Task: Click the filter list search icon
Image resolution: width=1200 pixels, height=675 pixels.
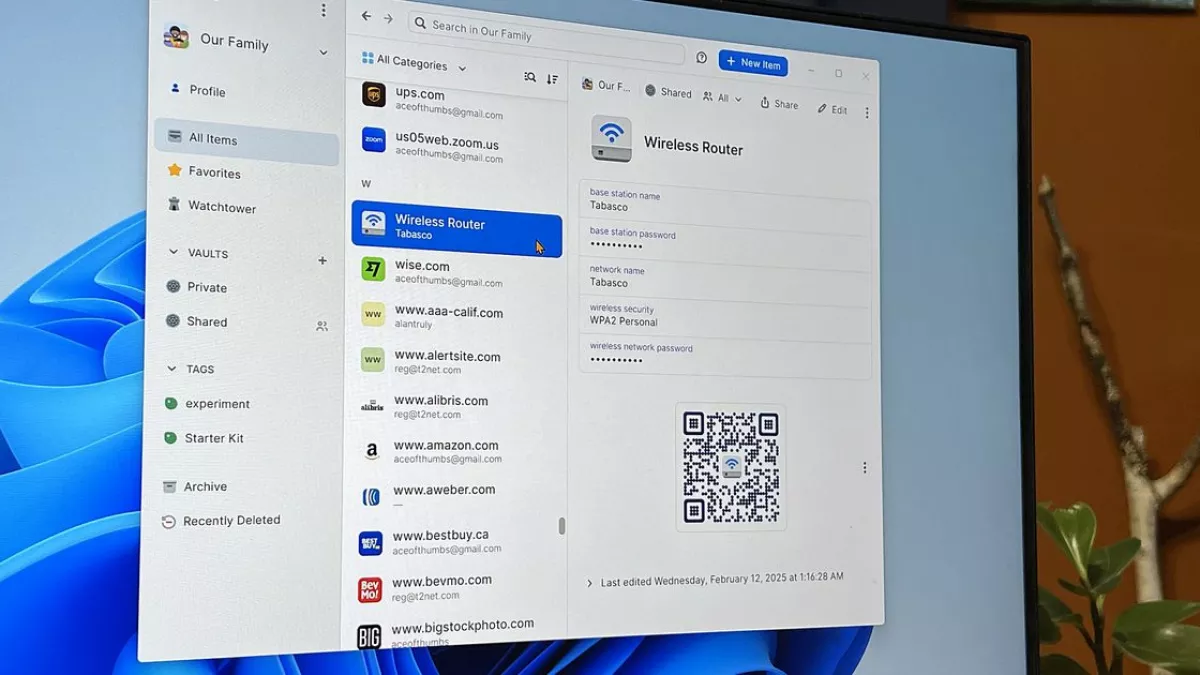Action: click(529, 77)
